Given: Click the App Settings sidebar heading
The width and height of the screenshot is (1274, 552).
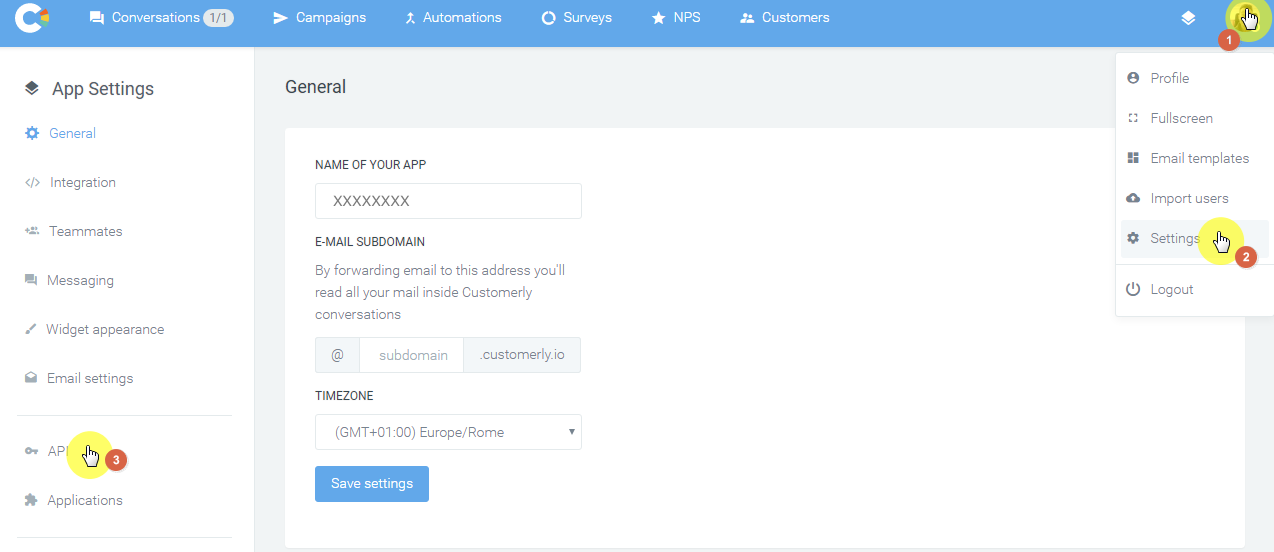Looking at the screenshot, I should coord(103,88).
